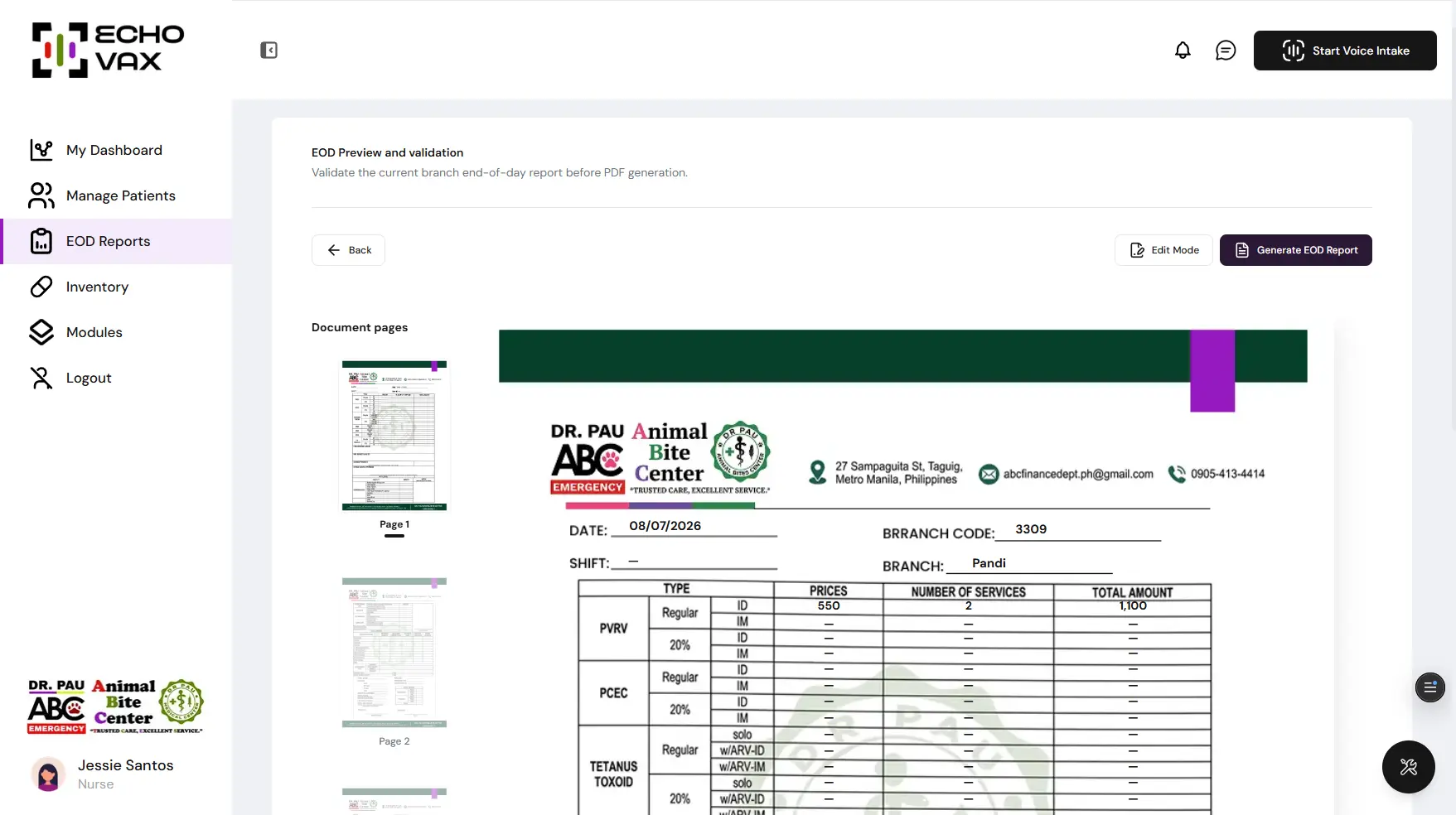Collapse the sidebar with the panel toggle icon
Viewport: 1456px width, 815px height.
268,51
